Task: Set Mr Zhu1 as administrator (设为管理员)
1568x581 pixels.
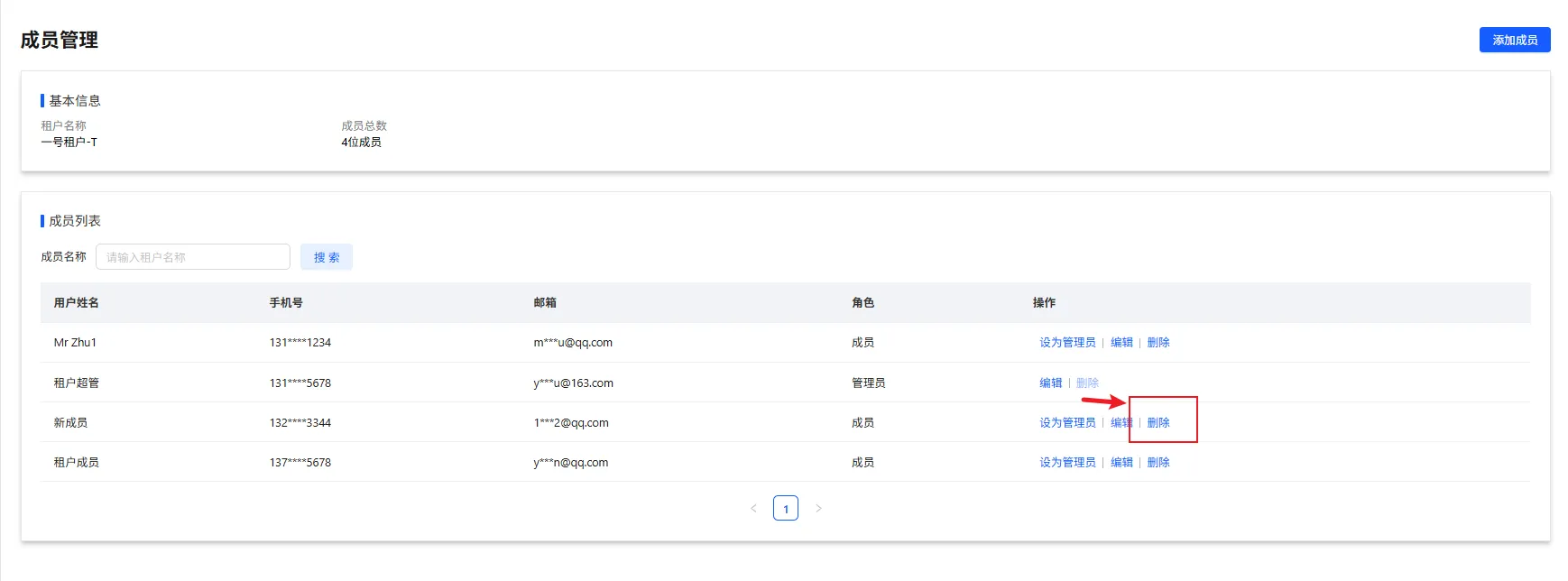Action: tap(1067, 343)
